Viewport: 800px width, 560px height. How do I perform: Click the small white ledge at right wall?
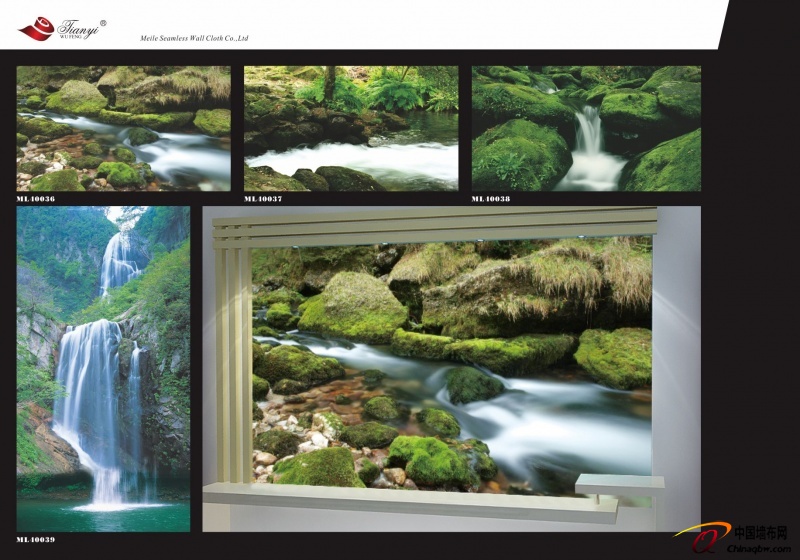(x=619, y=484)
